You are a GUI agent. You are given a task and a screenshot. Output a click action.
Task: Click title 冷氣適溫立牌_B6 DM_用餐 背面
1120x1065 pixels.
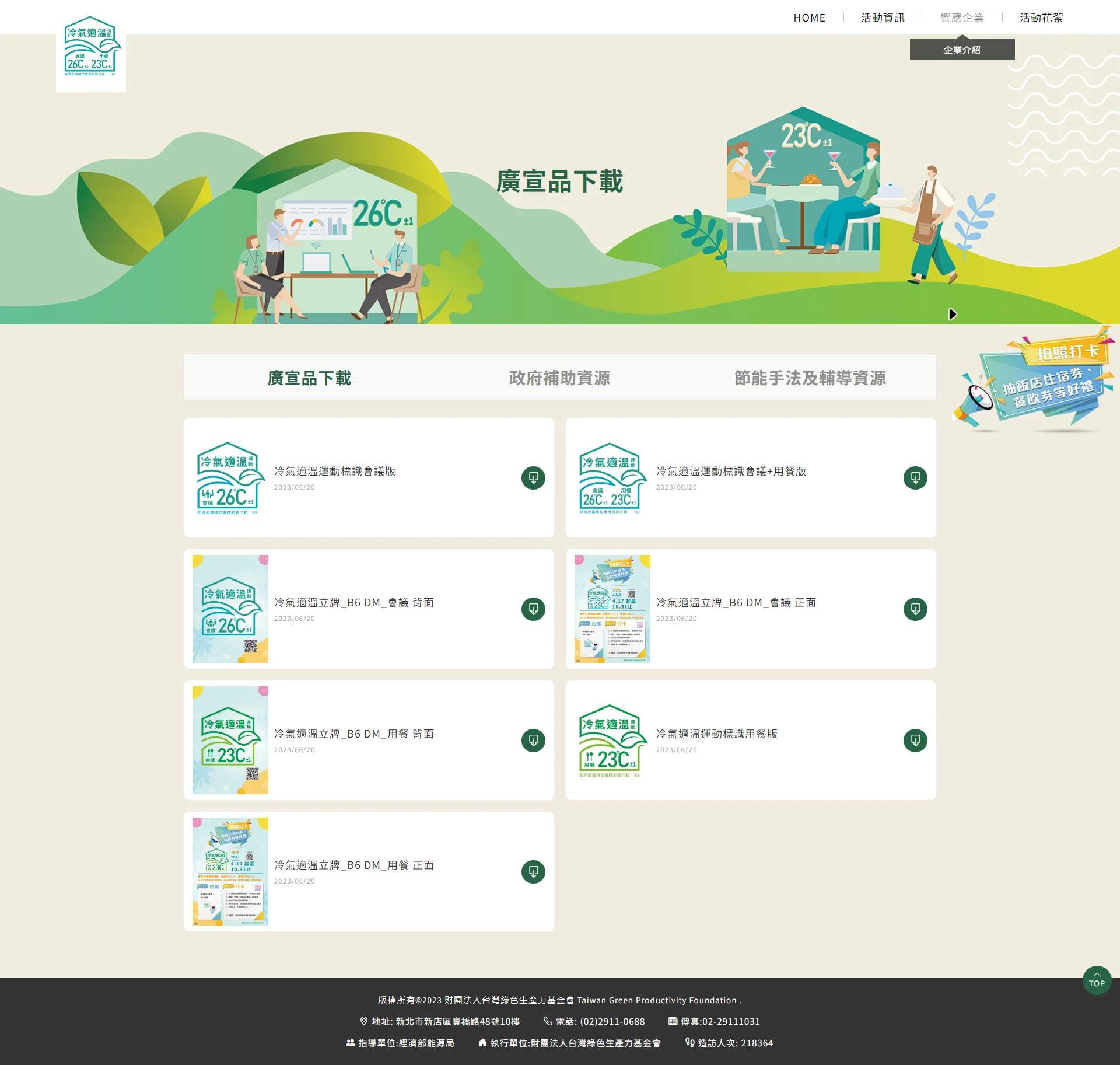[354, 734]
